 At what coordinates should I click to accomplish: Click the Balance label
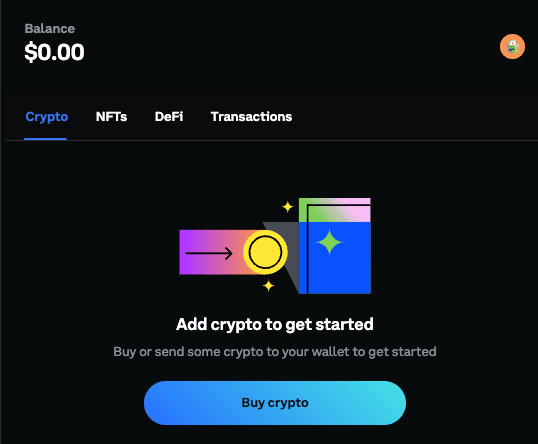point(50,28)
